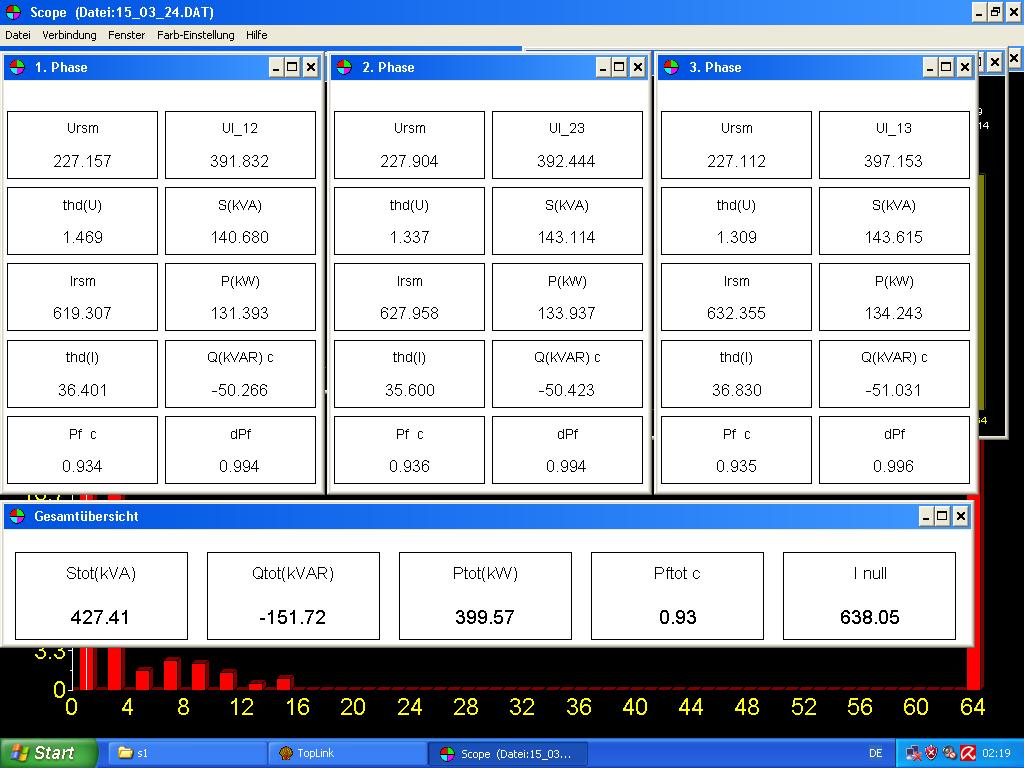Open the Farb-Einstellung menu
This screenshot has height=768, width=1024.
coord(195,35)
